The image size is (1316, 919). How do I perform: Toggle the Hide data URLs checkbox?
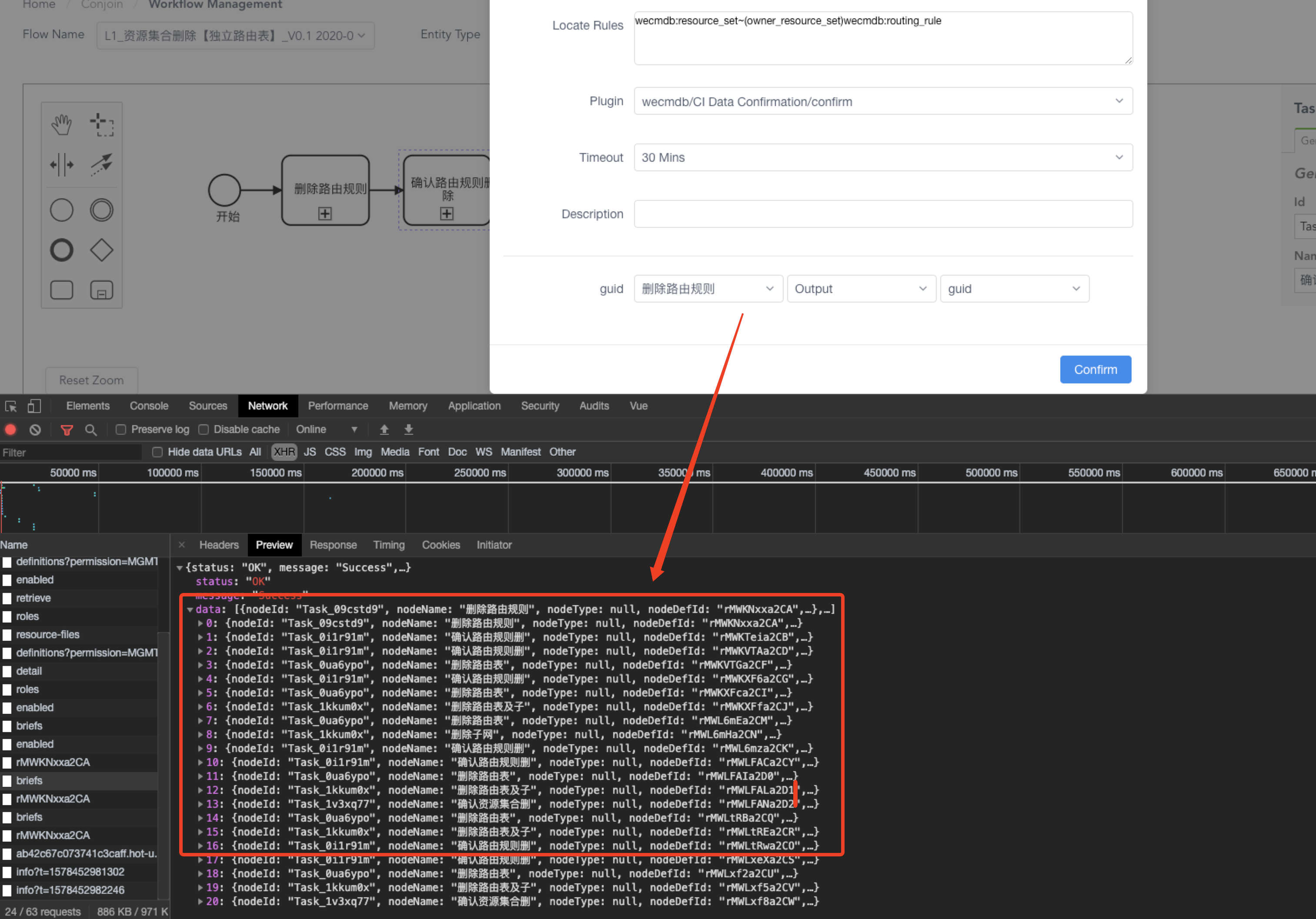click(x=157, y=452)
